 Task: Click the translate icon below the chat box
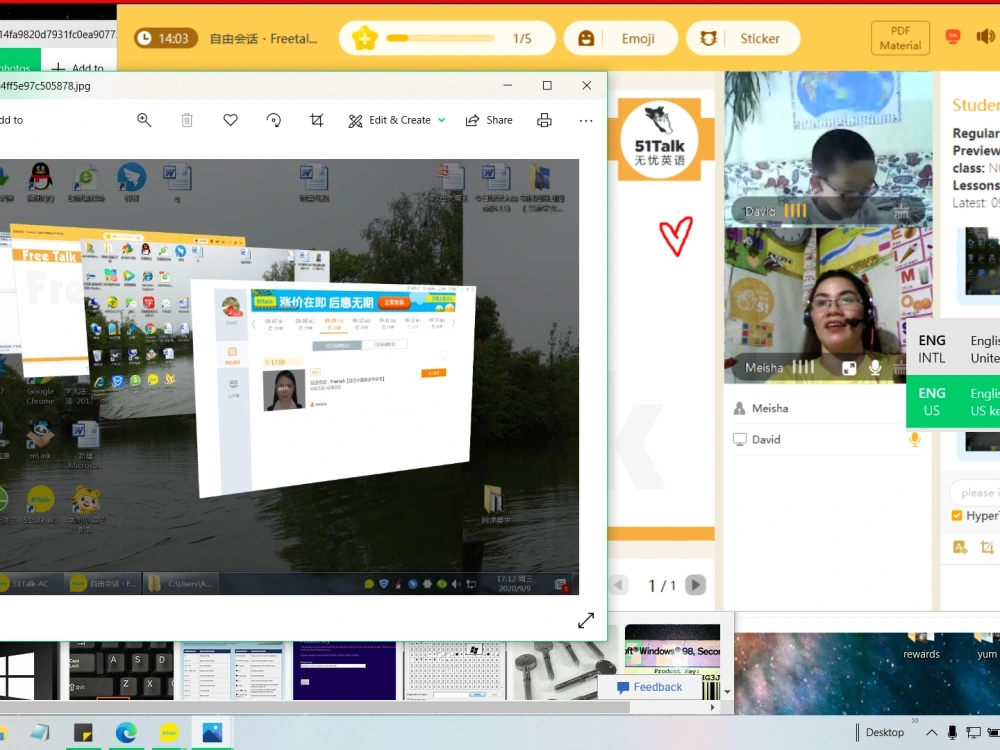tap(960, 547)
